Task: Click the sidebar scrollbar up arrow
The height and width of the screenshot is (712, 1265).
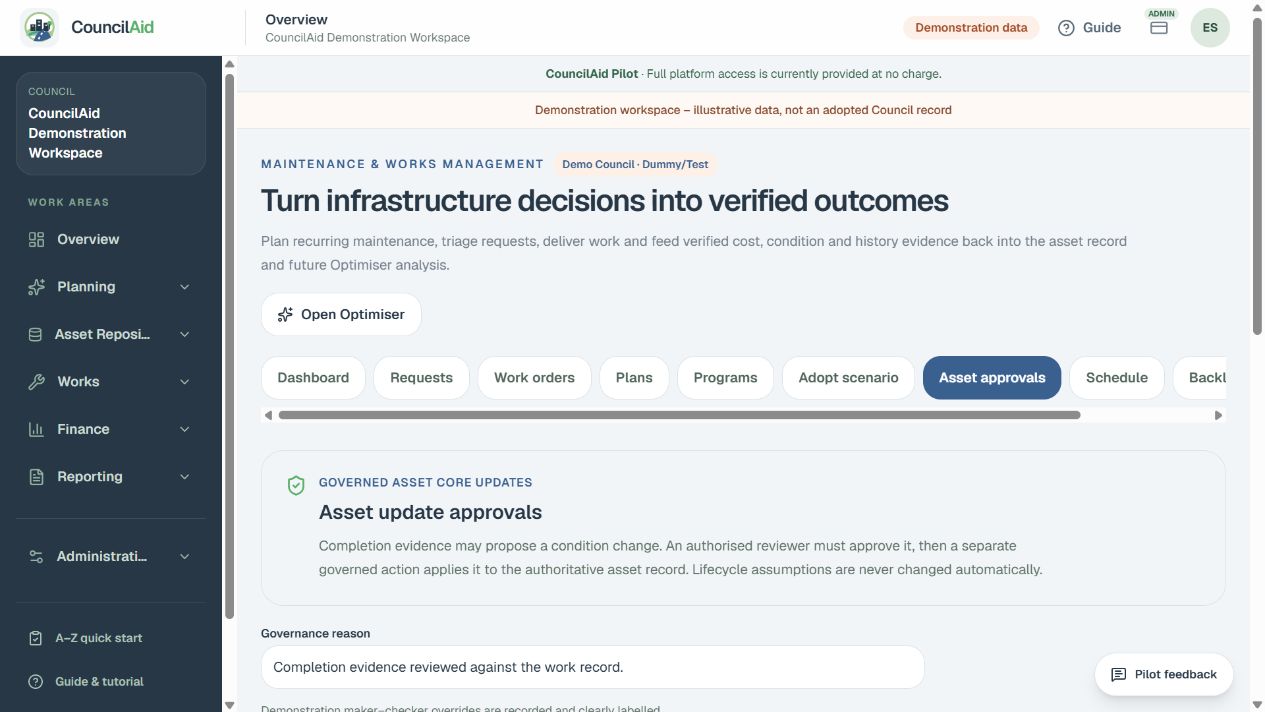Action: click(229, 64)
